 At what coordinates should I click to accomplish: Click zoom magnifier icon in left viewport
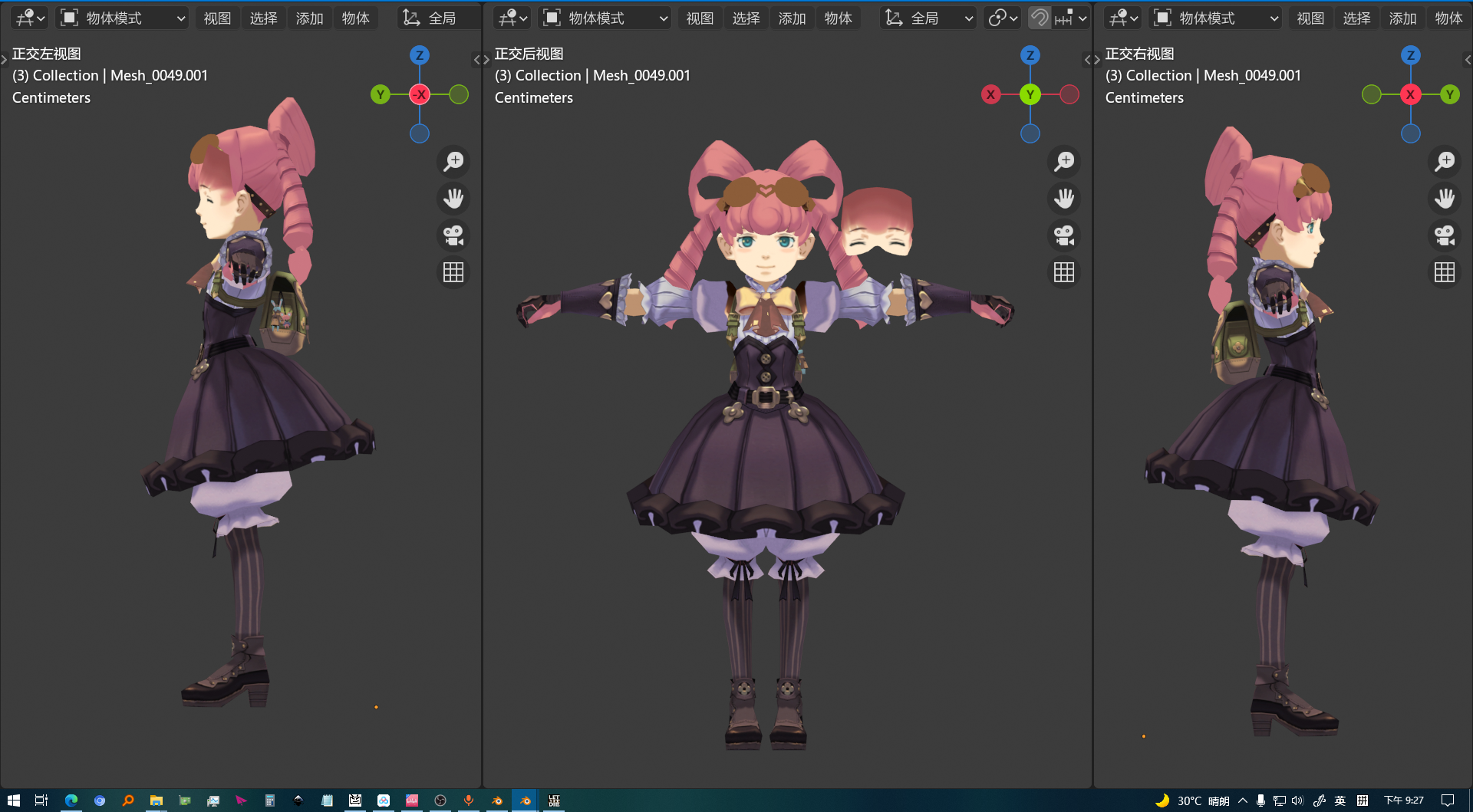pos(453,161)
